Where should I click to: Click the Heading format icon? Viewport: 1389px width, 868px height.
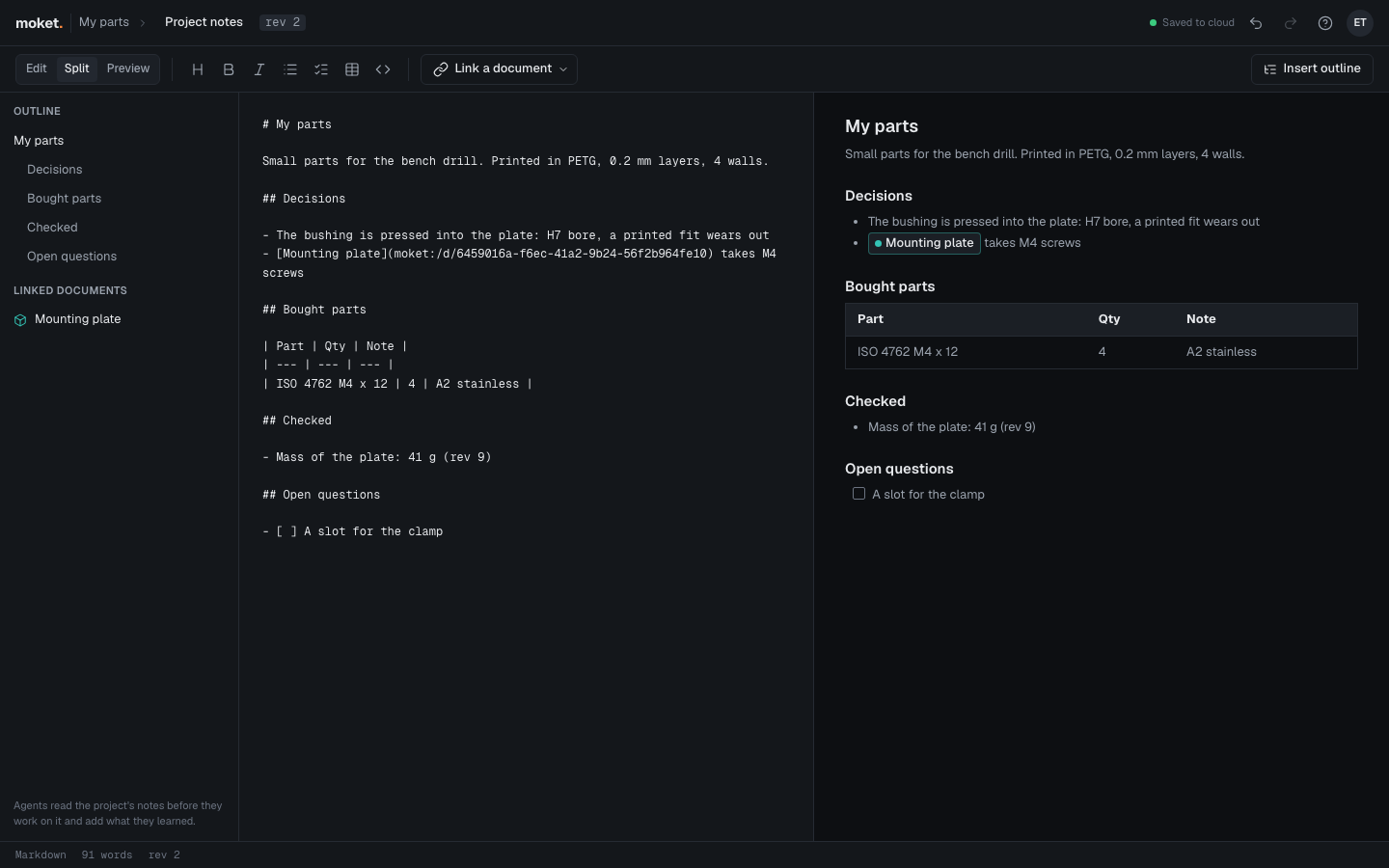click(198, 69)
